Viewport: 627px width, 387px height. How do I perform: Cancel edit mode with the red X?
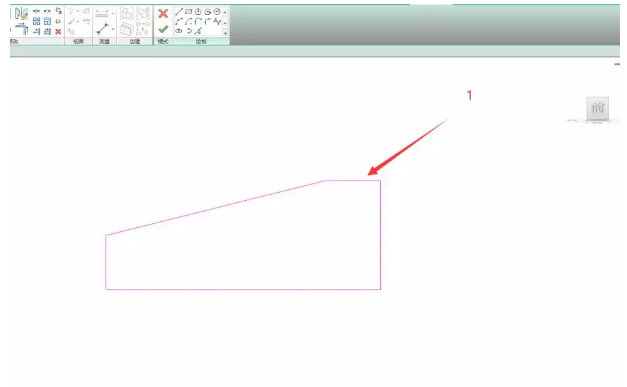pyautogui.click(x=163, y=13)
